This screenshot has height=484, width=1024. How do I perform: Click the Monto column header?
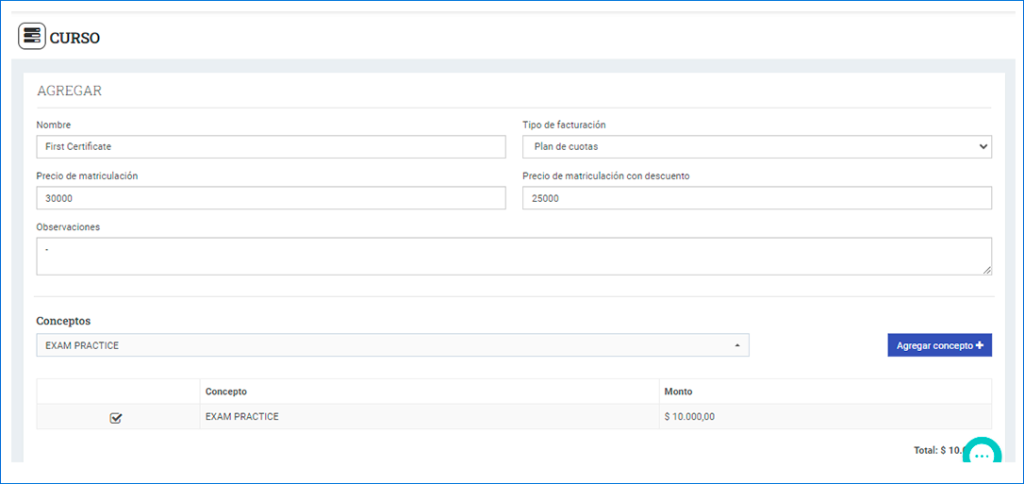pyautogui.click(x=678, y=391)
